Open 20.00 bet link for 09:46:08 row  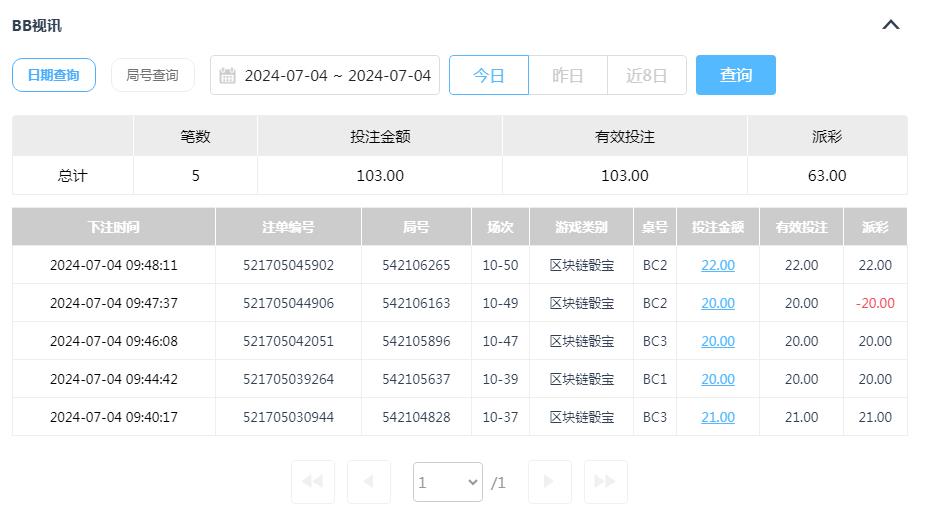point(718,341)
